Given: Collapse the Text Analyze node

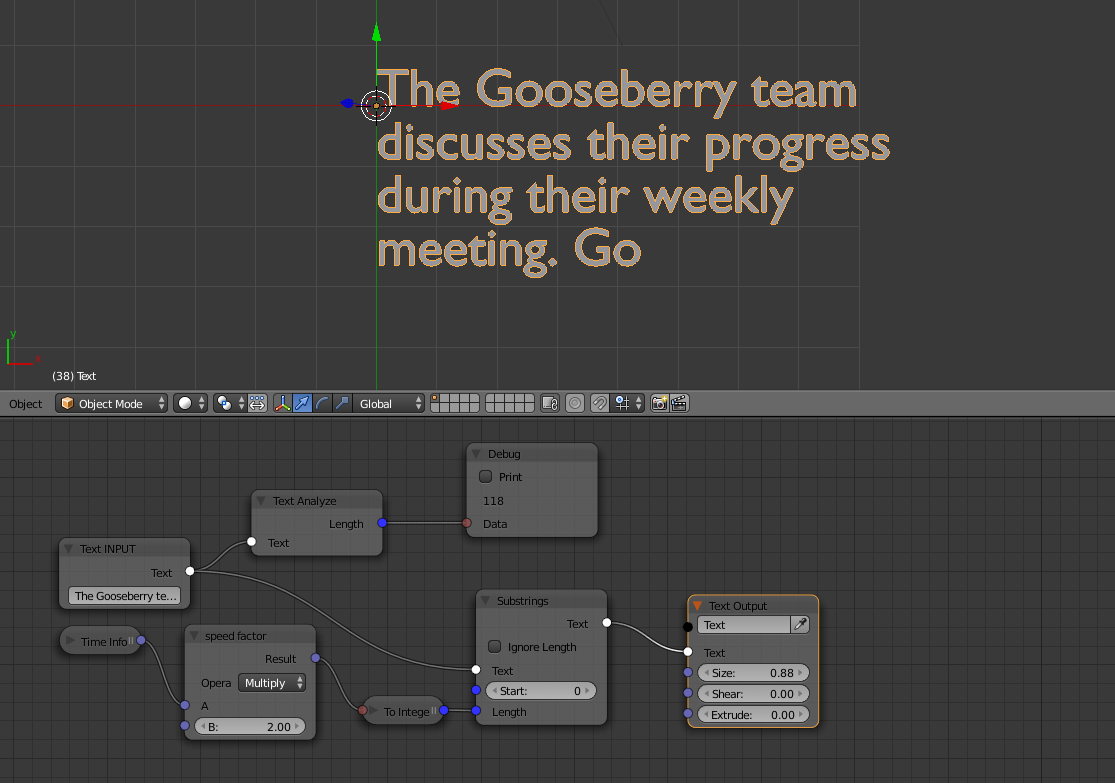Looking at the screenshot, I should tap(261, 501).
